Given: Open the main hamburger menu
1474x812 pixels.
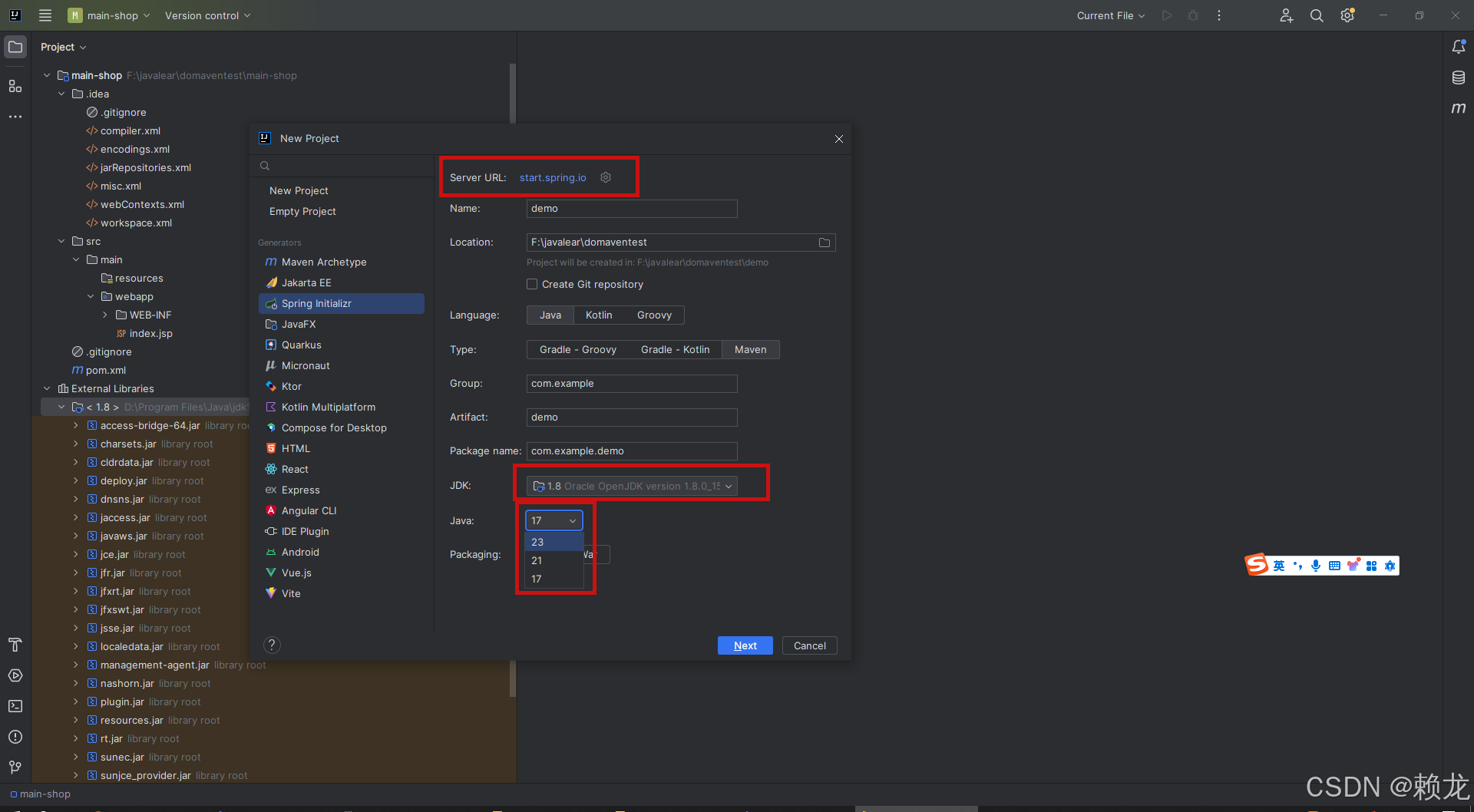Looking at the screenshot, I should (45, 15).
